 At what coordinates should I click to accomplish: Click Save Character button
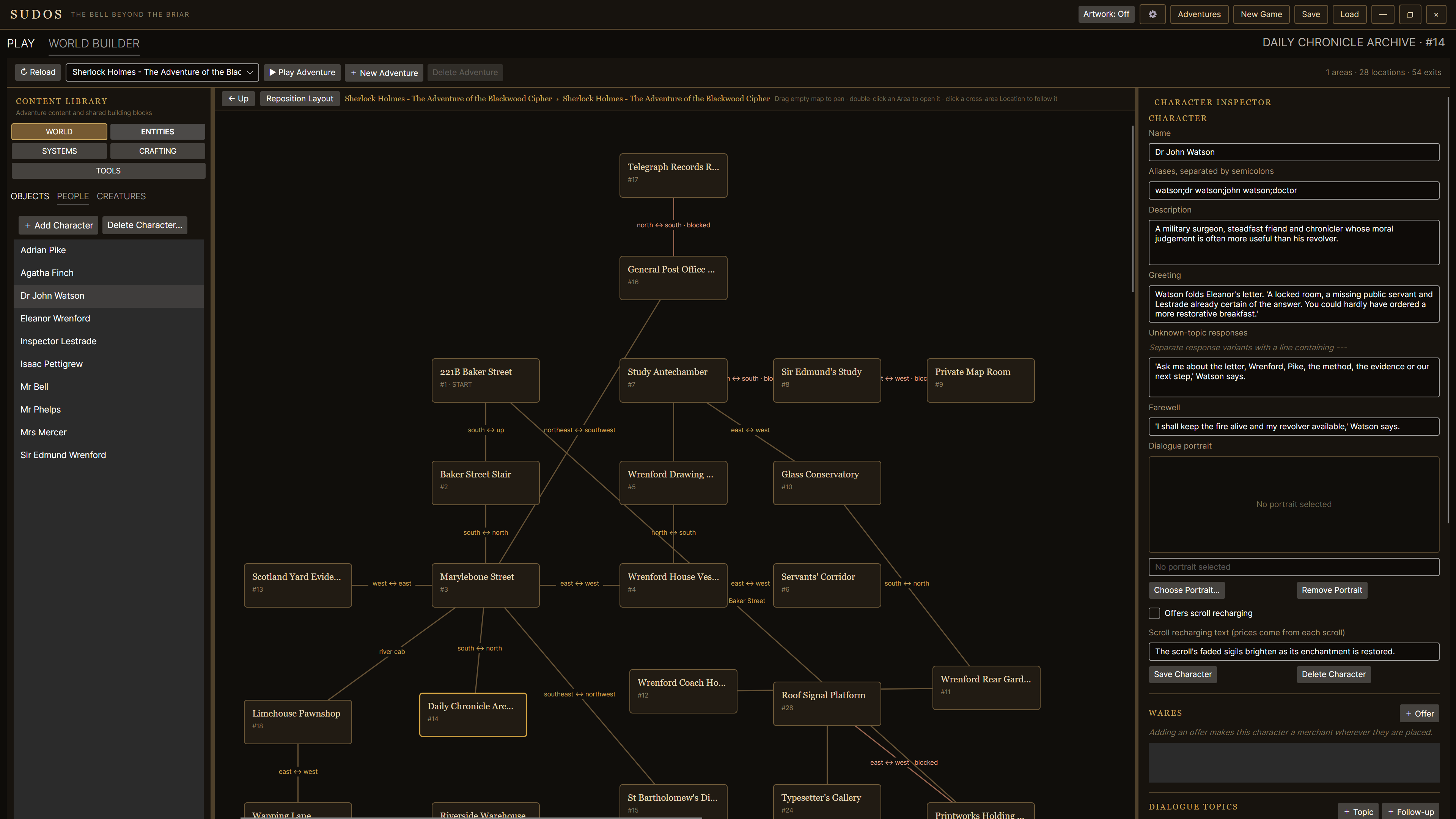(x=1182, y=674)
